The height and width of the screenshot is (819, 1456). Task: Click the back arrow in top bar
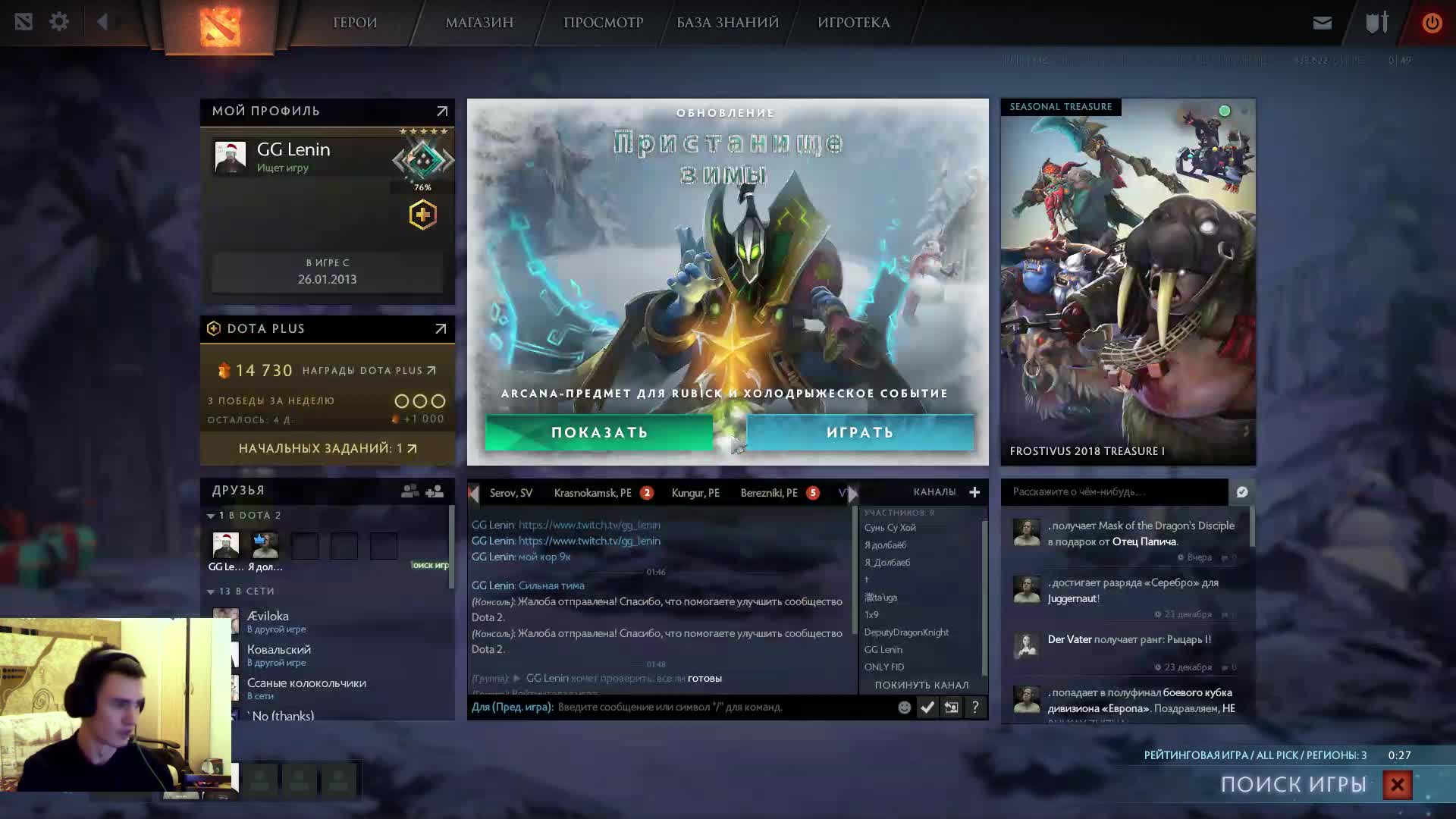tap(102, 22)
